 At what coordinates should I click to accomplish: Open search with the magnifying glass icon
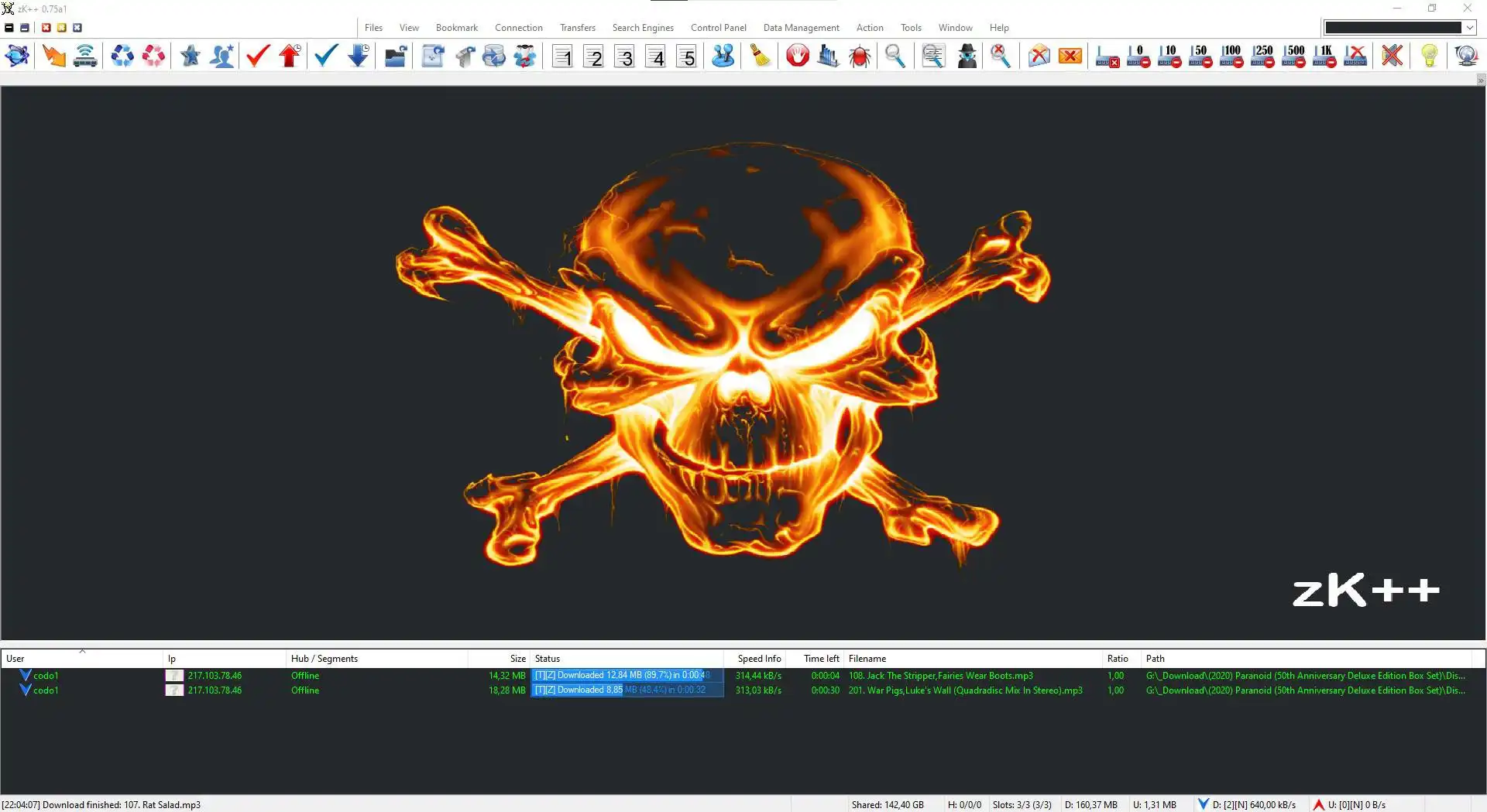tap(895, 56)
